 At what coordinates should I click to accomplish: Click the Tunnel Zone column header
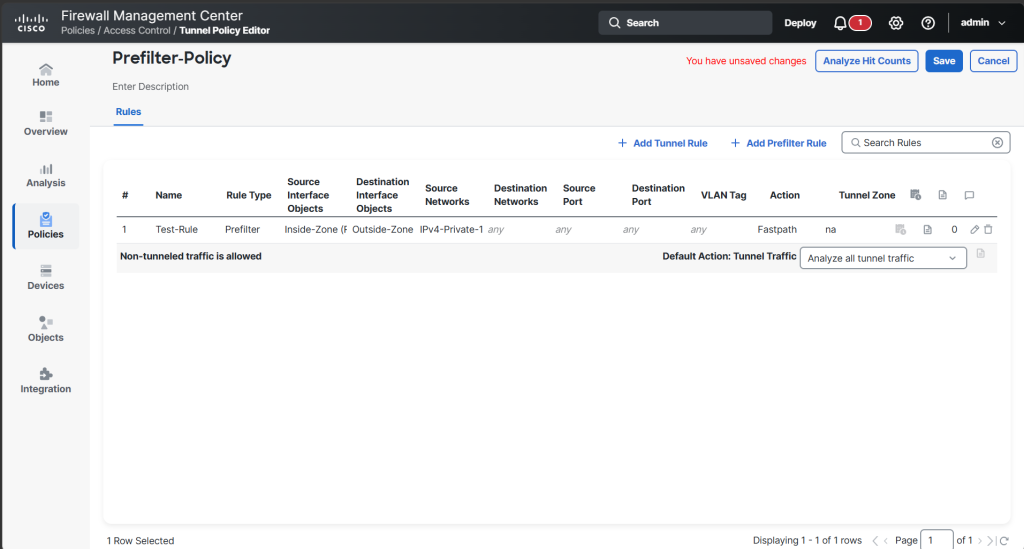(x=867, y=195)
